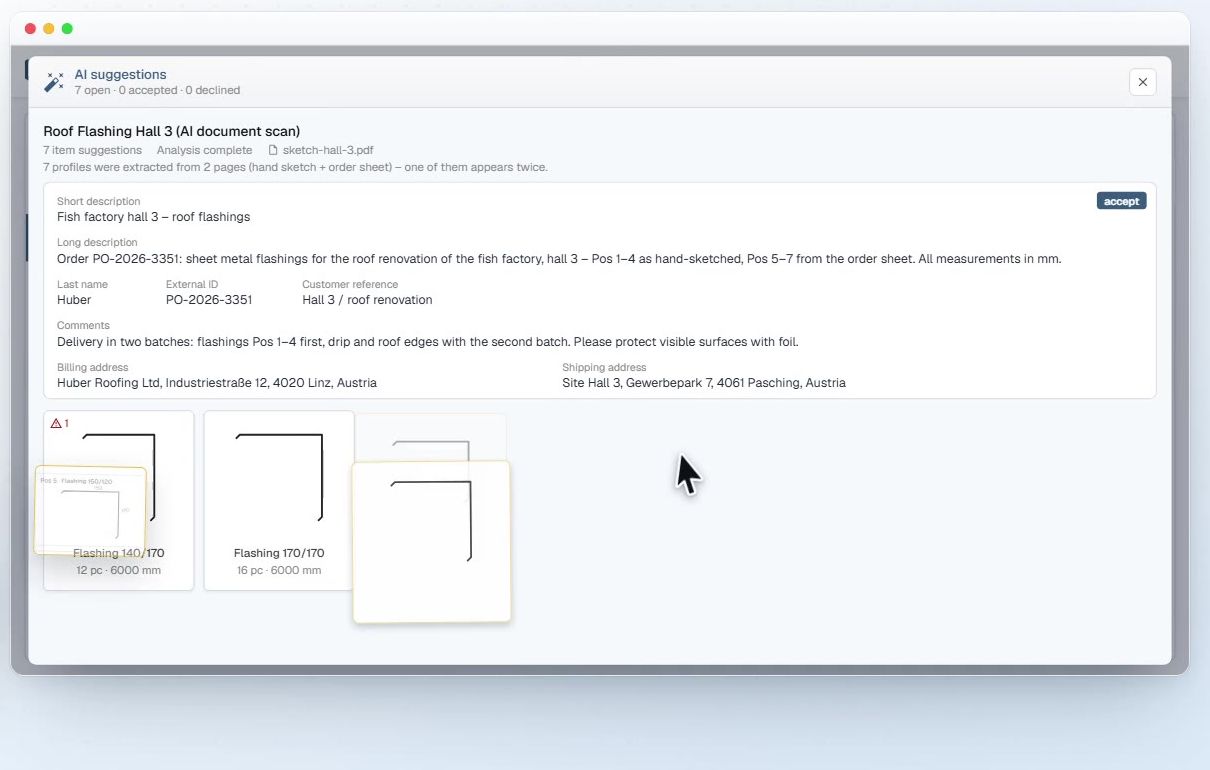Viewport: 1210px width, 770px height.
Task: Accept the suggested order details
Action: [x=1121, y=201]
